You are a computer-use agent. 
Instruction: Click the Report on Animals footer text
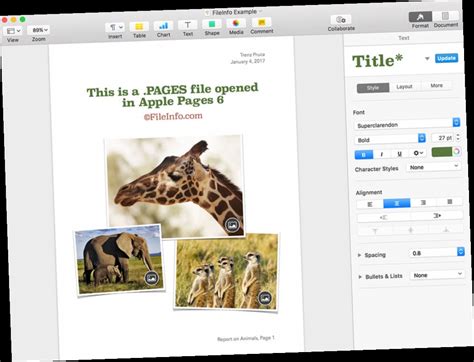coord(246,338)
